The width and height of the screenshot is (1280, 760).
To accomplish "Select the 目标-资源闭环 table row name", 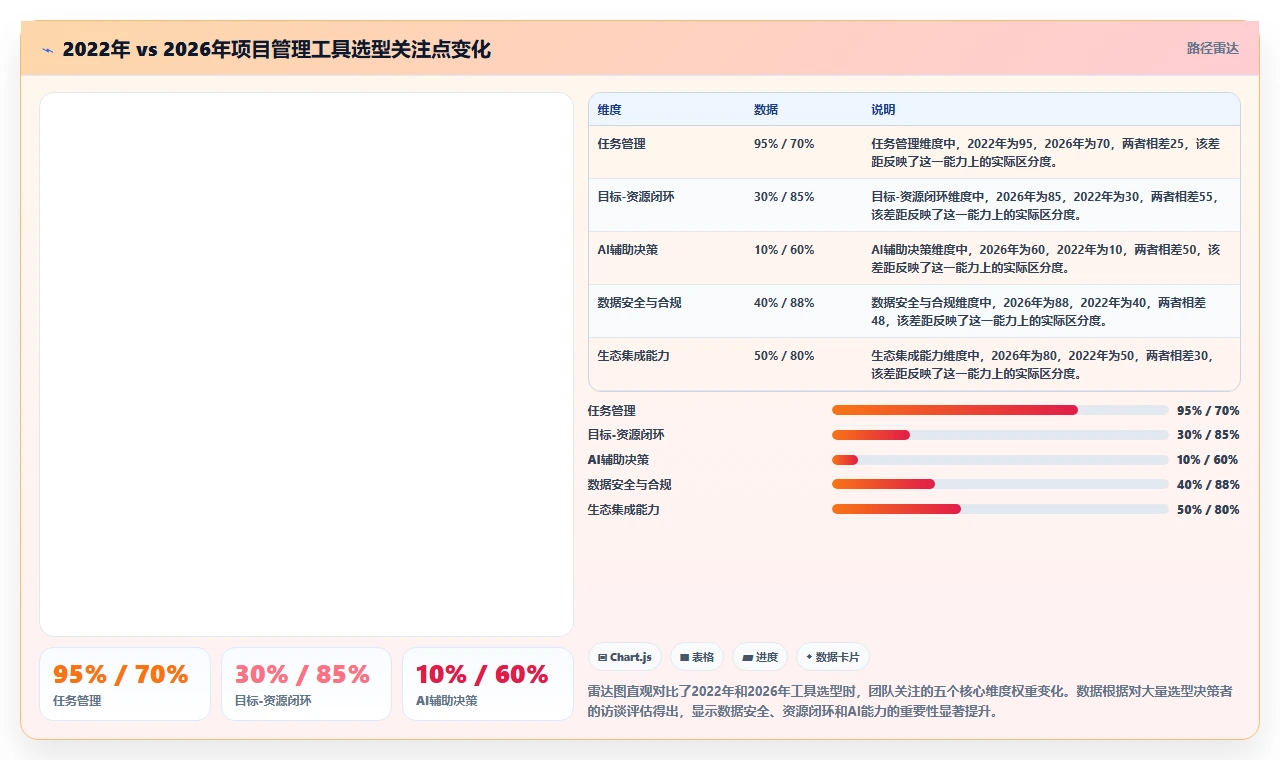I will click(x=636, y=197).
